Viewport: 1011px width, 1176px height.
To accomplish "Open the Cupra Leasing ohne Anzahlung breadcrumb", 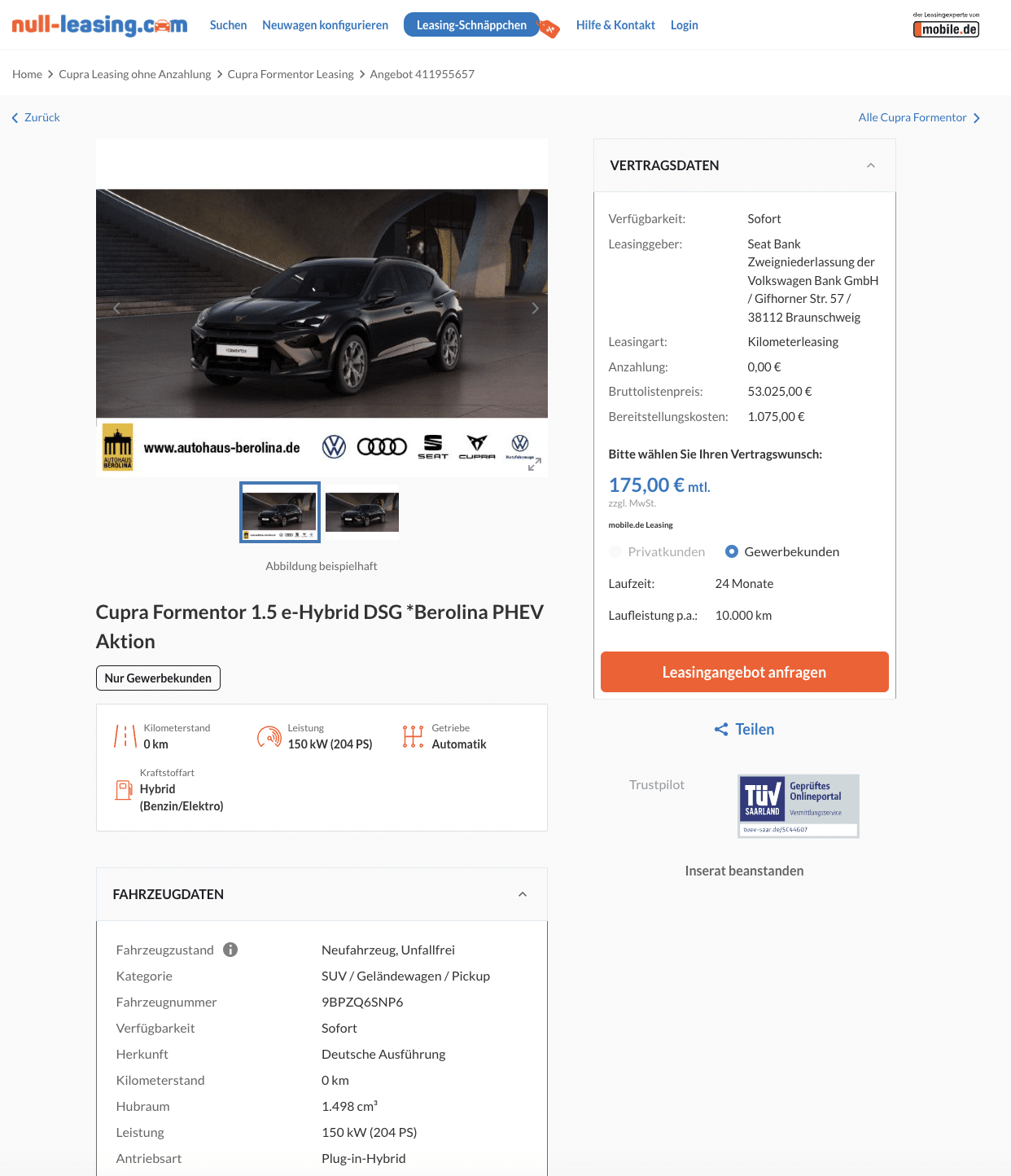I will pyautogui.click(x=134, y=74).
